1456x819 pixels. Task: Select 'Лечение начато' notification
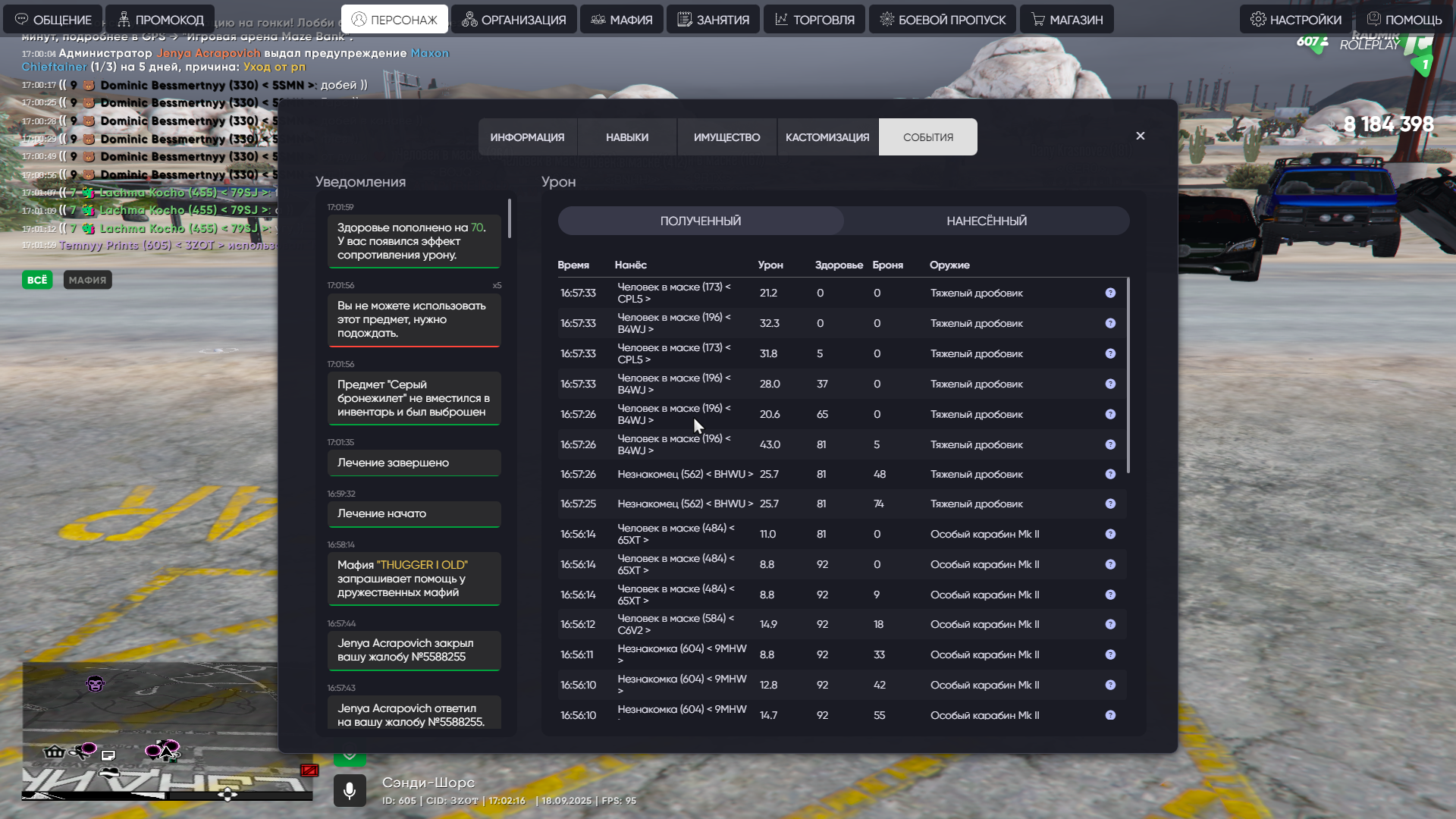coord(414,513)
